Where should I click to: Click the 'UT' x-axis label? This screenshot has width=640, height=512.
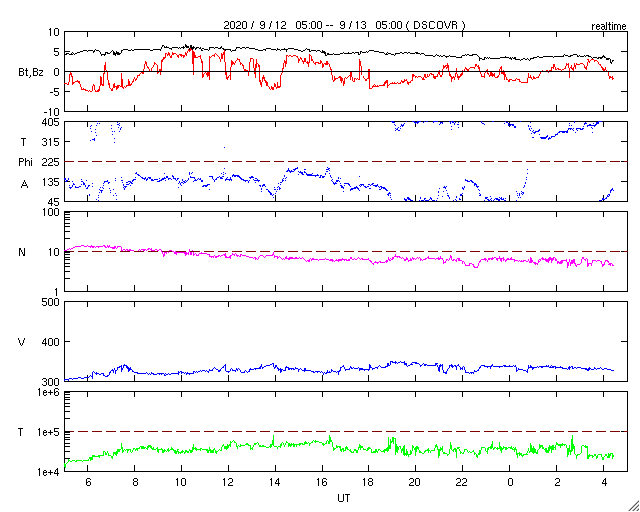[344, 498]
